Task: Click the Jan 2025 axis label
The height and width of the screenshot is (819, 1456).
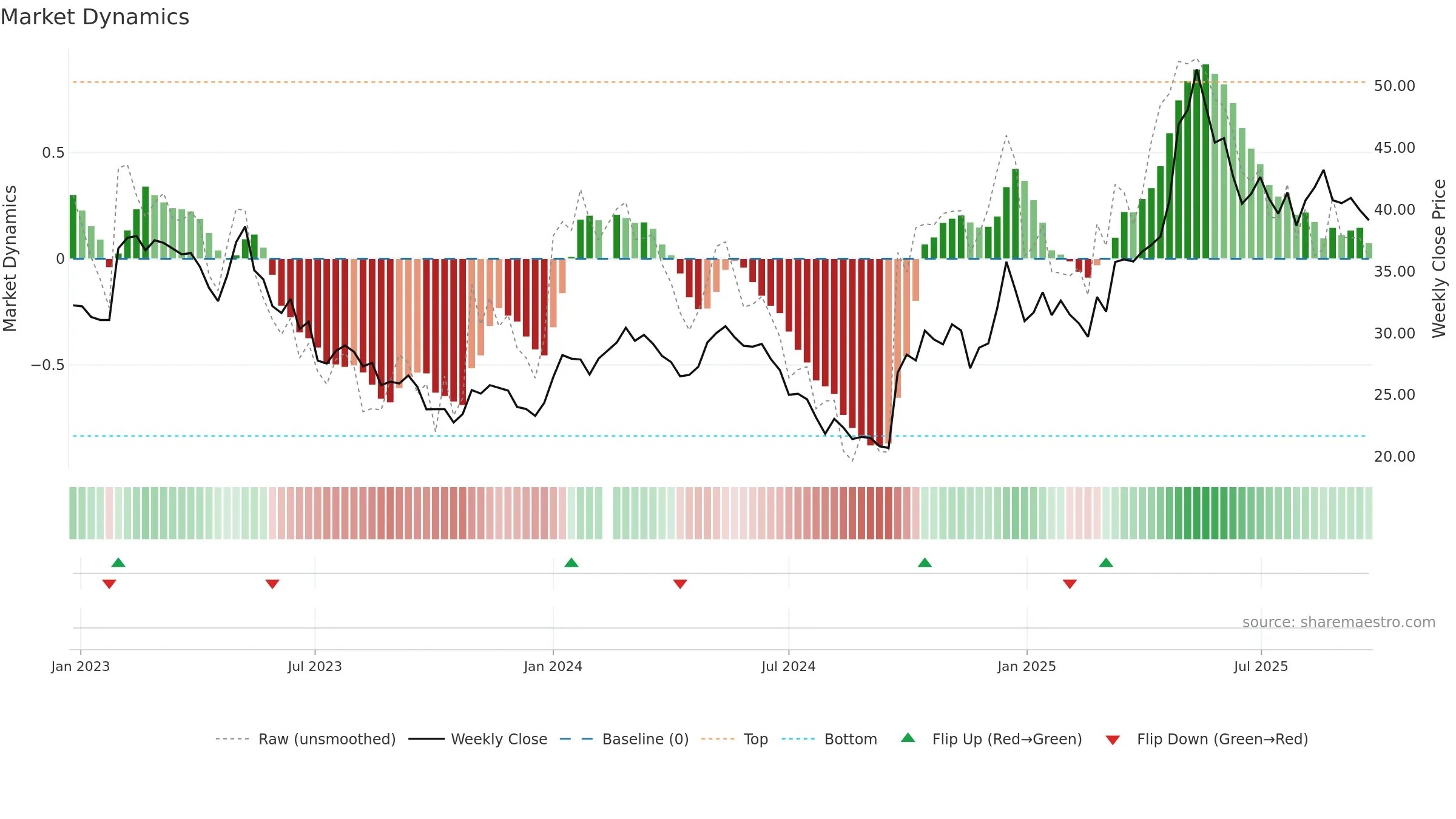Action: tap(1027, 666)
